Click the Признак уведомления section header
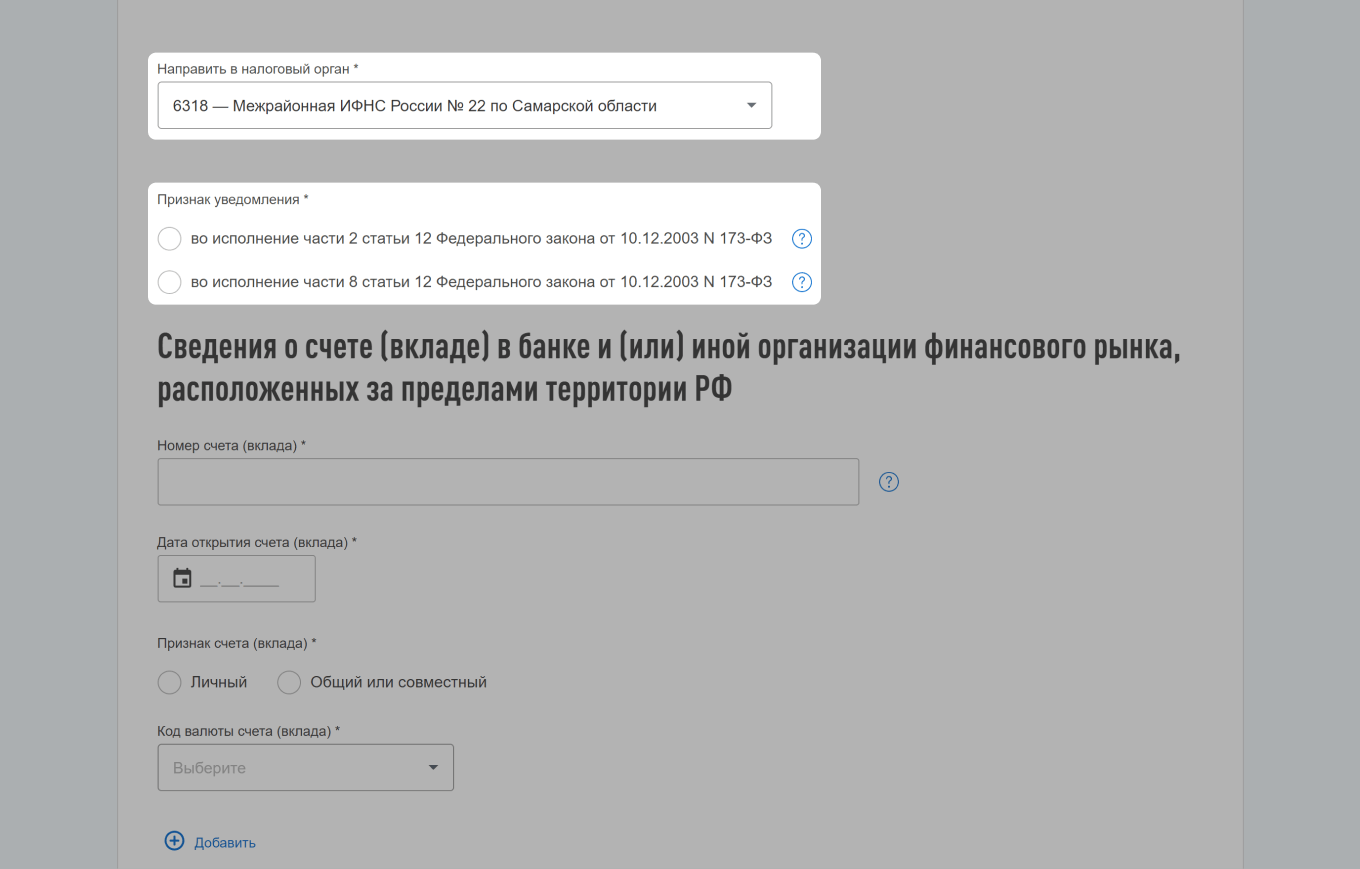Viewport: 1360px width, 869px height. 231,199
